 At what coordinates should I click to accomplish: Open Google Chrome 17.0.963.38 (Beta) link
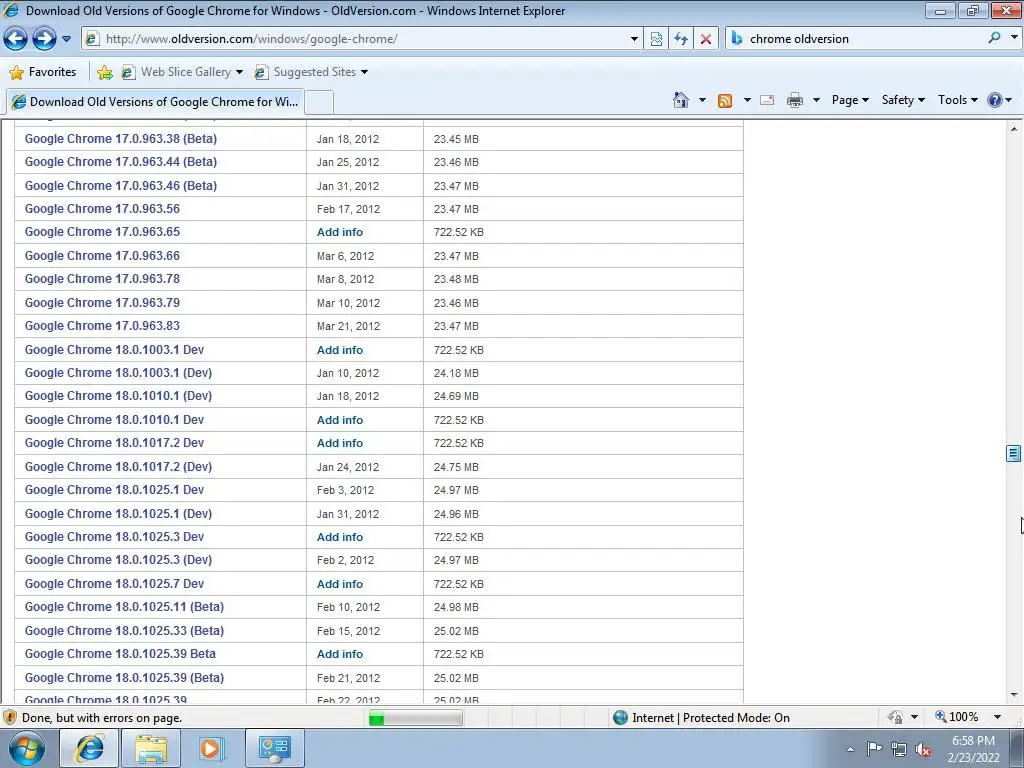click(121, 138)
